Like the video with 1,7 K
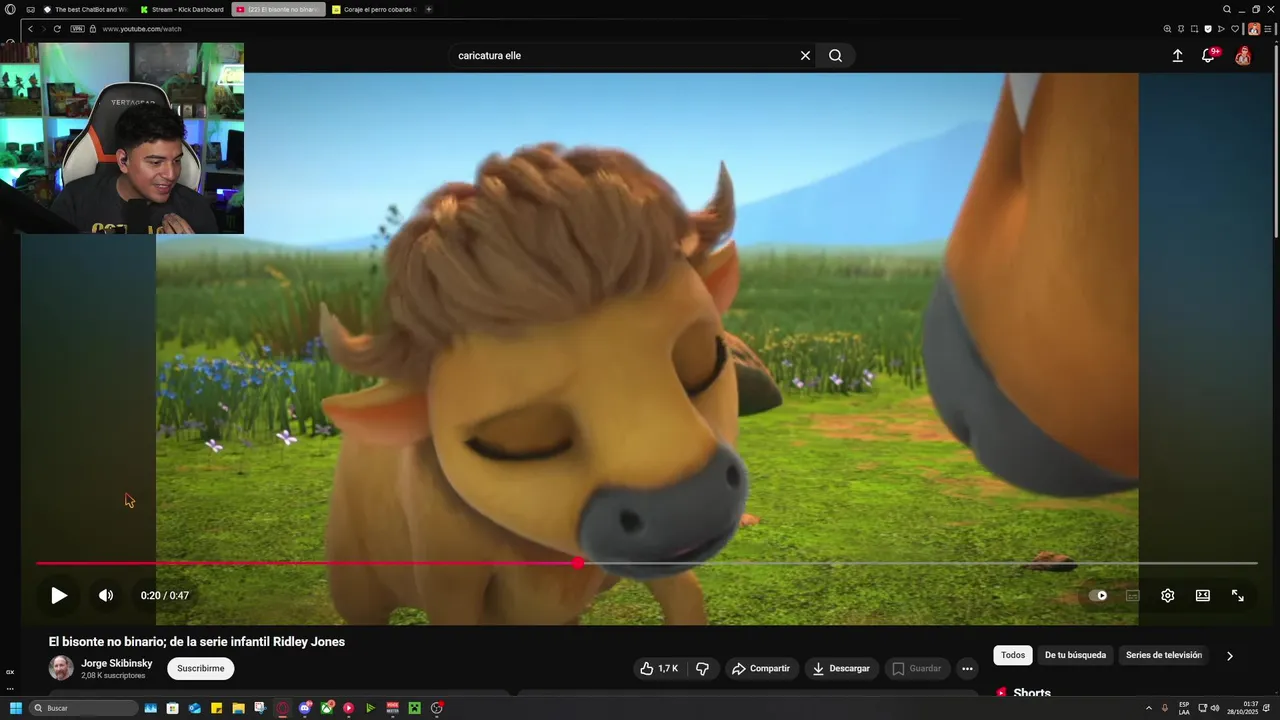The width and height of the screenshot is (1280, 720). 659,668
